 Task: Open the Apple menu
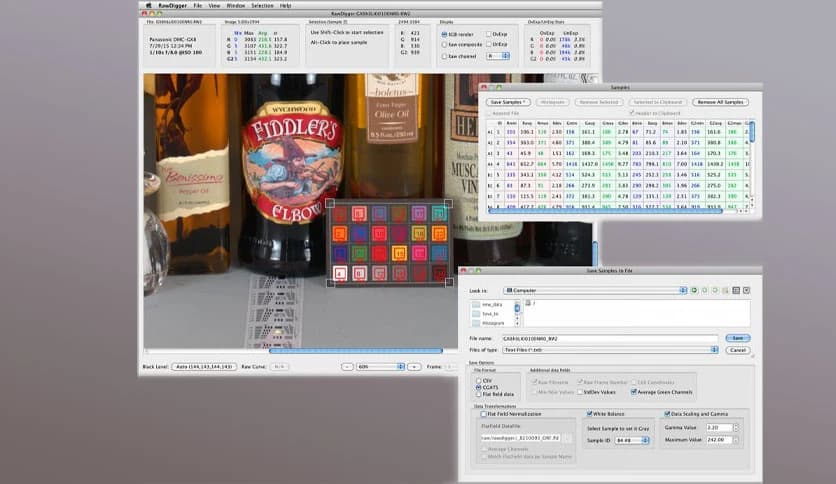pos(149,5)
